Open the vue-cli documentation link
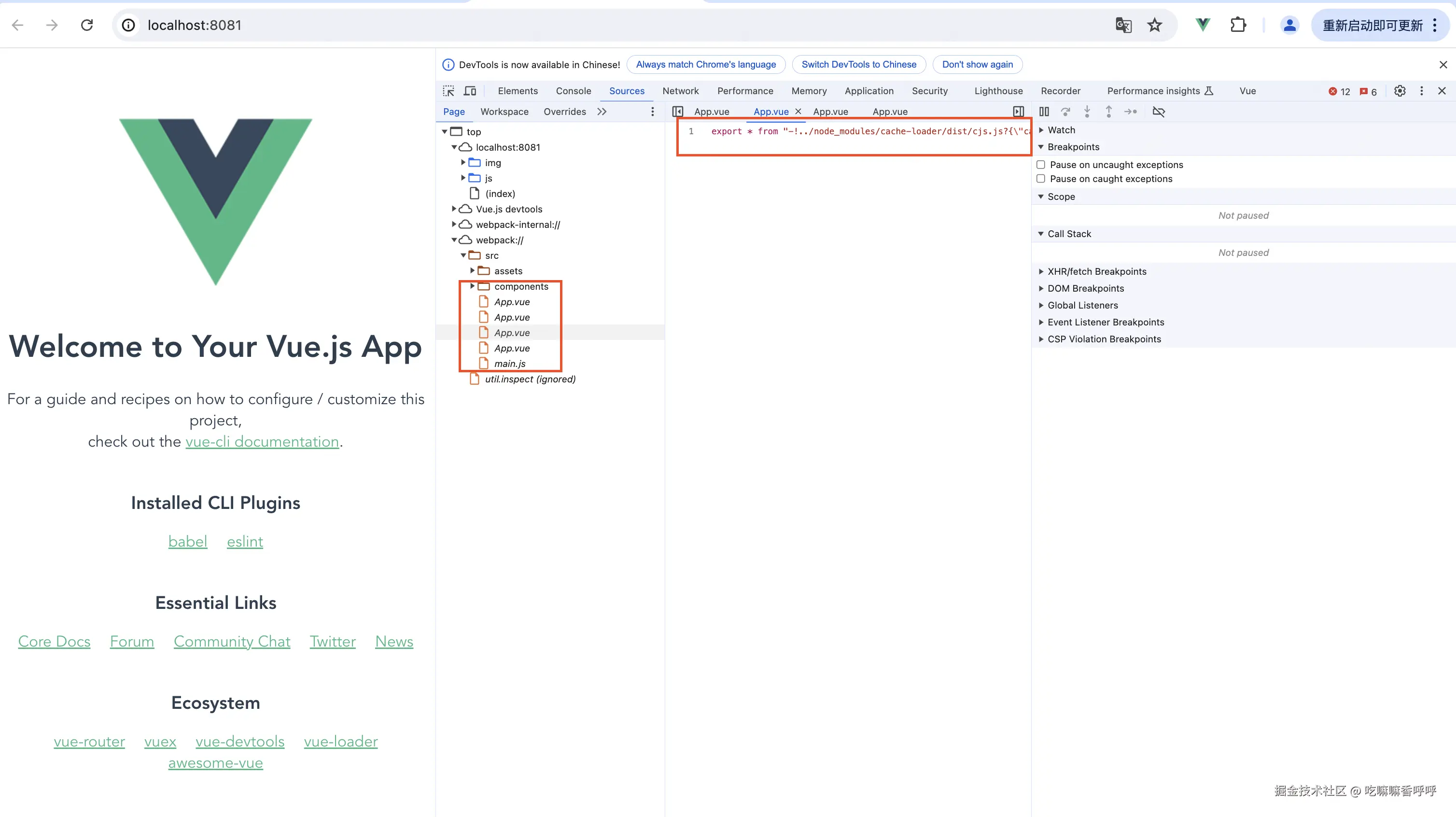Image resolution: width=1456 pixels, height=817 pixels. click(262, 441)
